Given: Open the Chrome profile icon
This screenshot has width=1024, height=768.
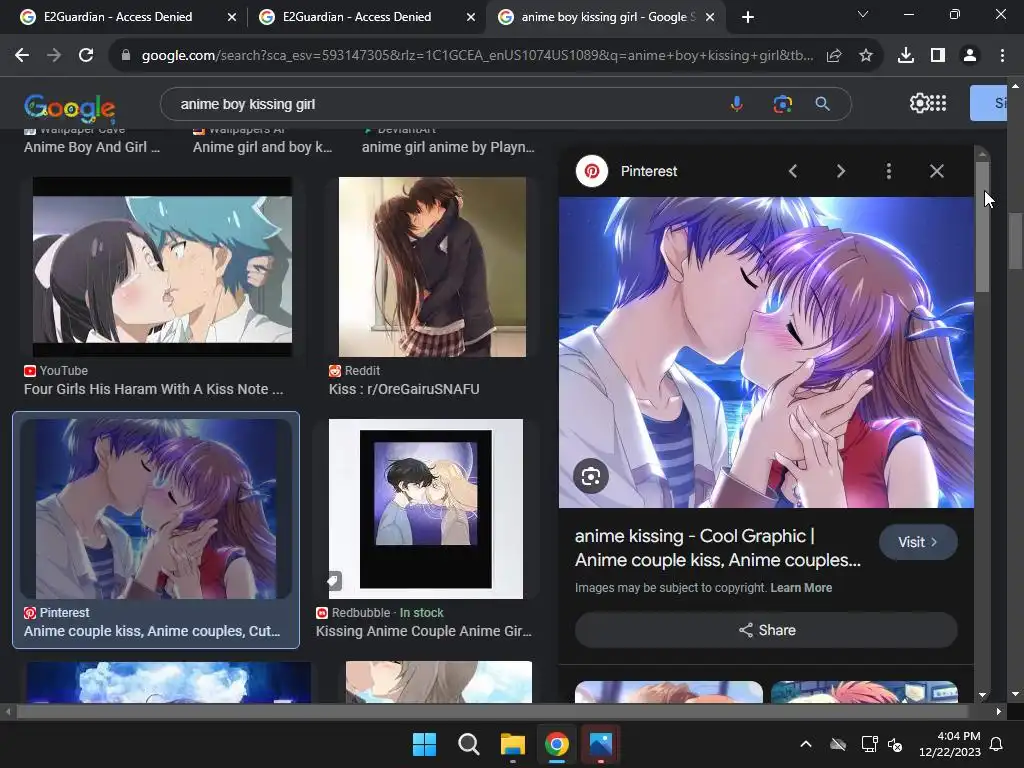Looking at the screenshot, I should [x=970, y=56].
